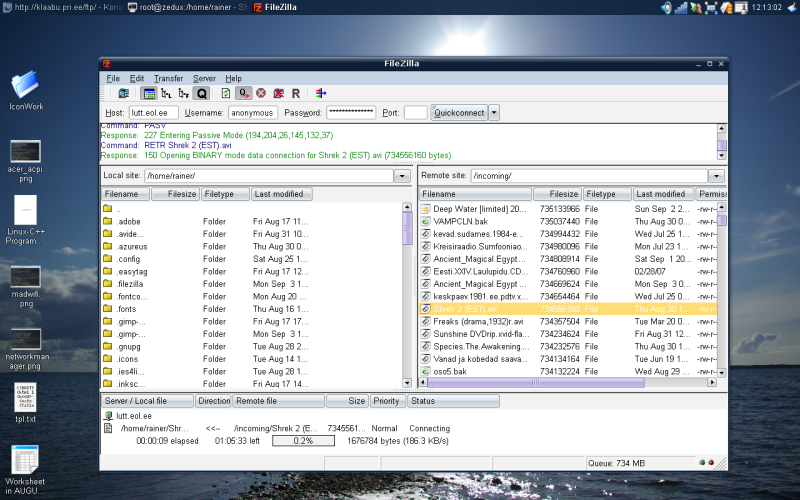Click the Disconnect from server toolbar icon
800x500 pixels.
tap(279, 93)
